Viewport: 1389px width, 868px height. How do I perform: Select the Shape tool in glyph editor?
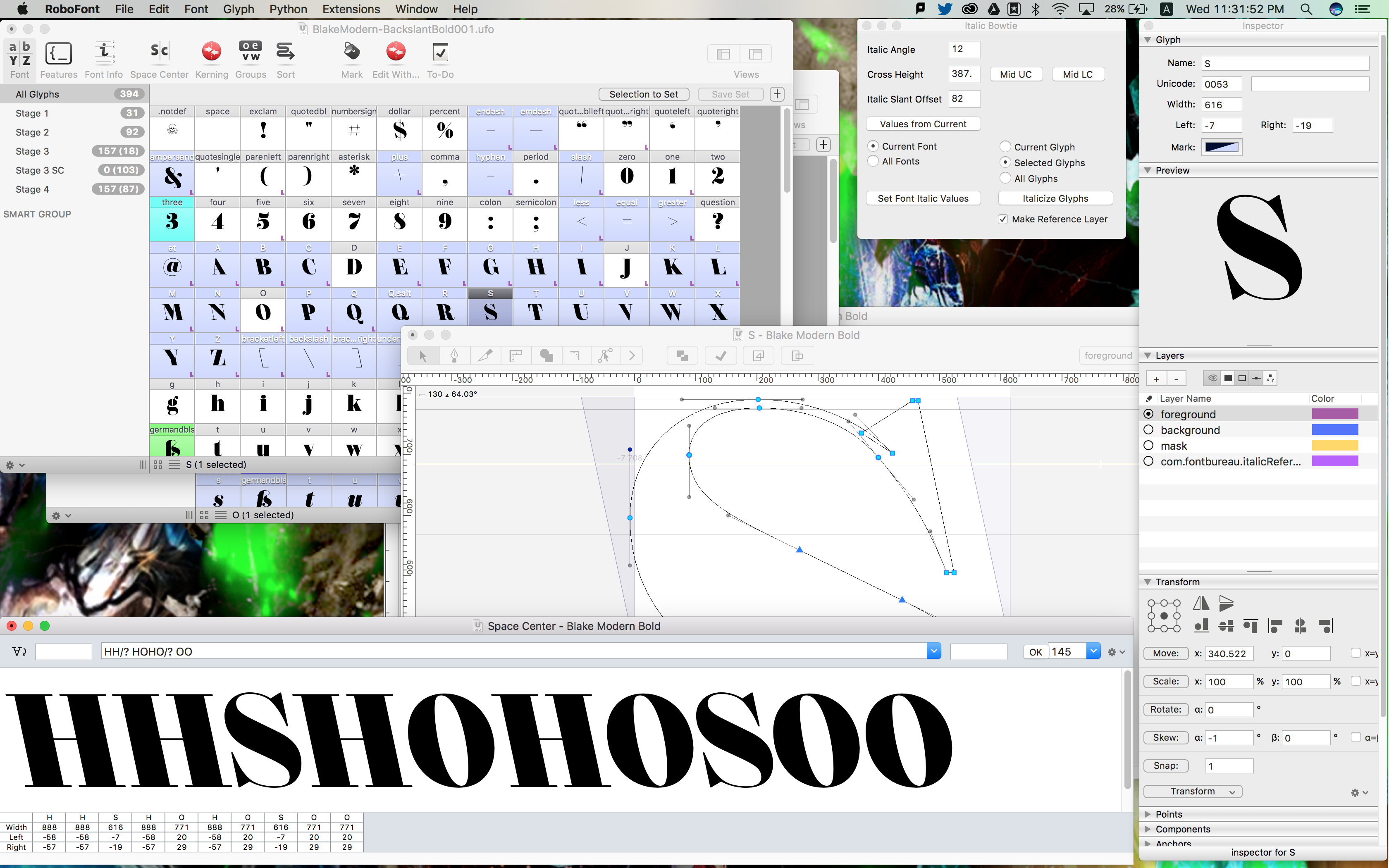[x=546, y=356]
